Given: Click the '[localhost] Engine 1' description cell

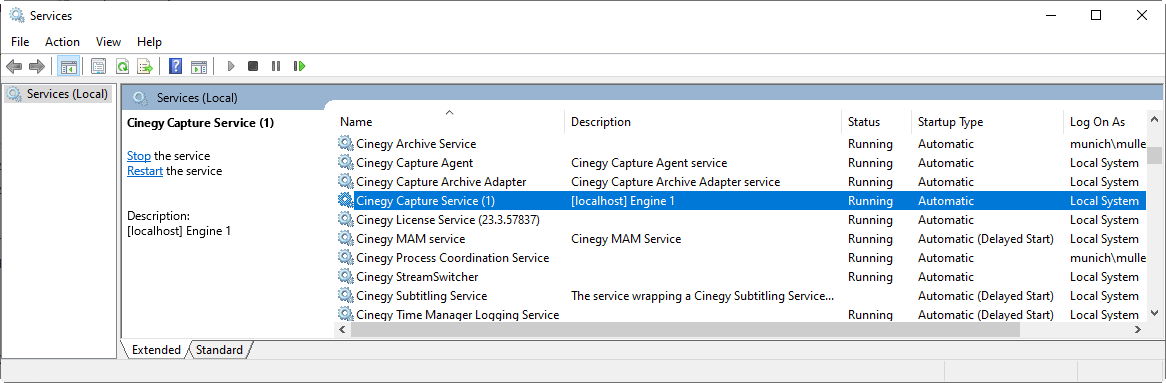Looking at the screenshot, I should point(623,201).
